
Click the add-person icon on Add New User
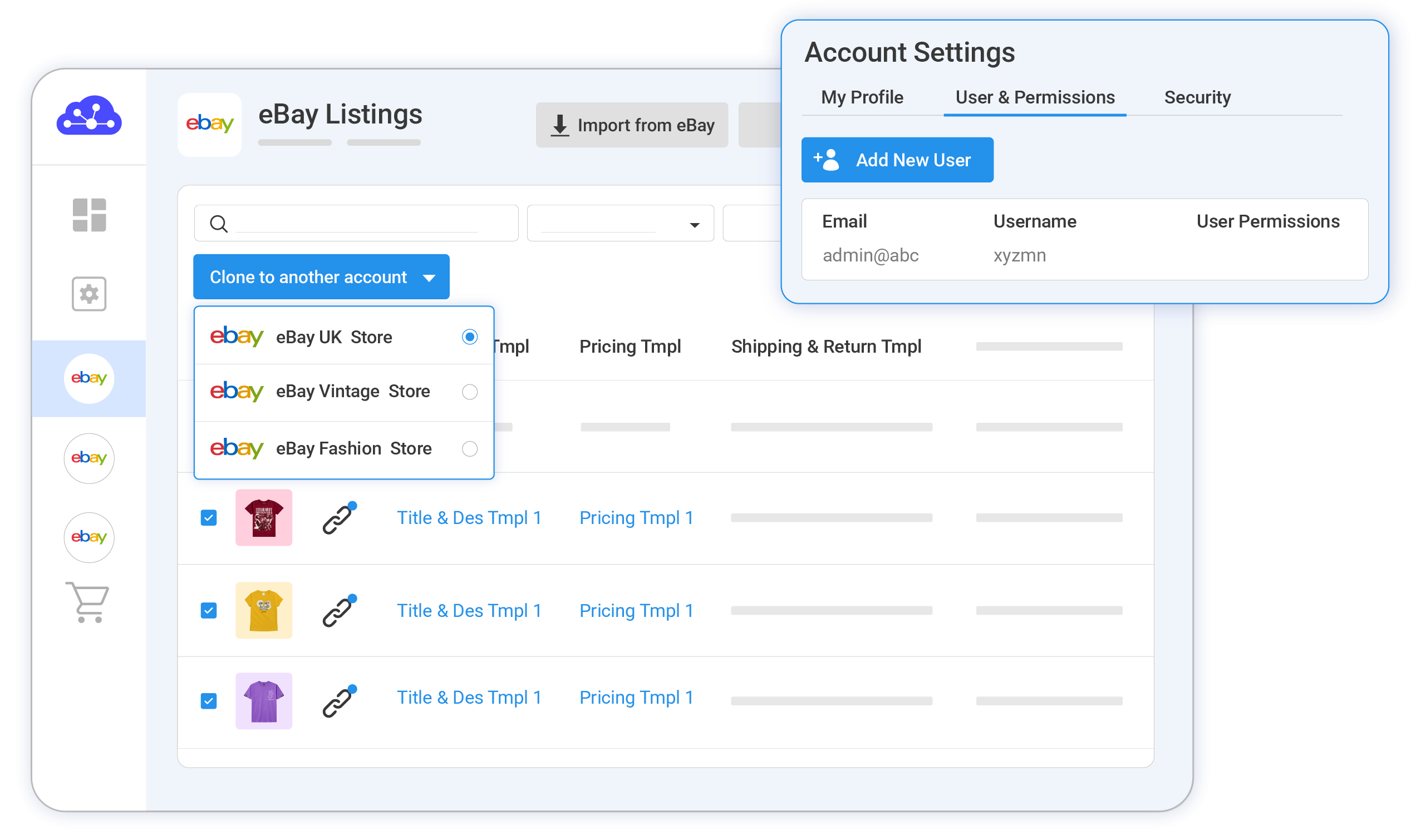[826, 160]
